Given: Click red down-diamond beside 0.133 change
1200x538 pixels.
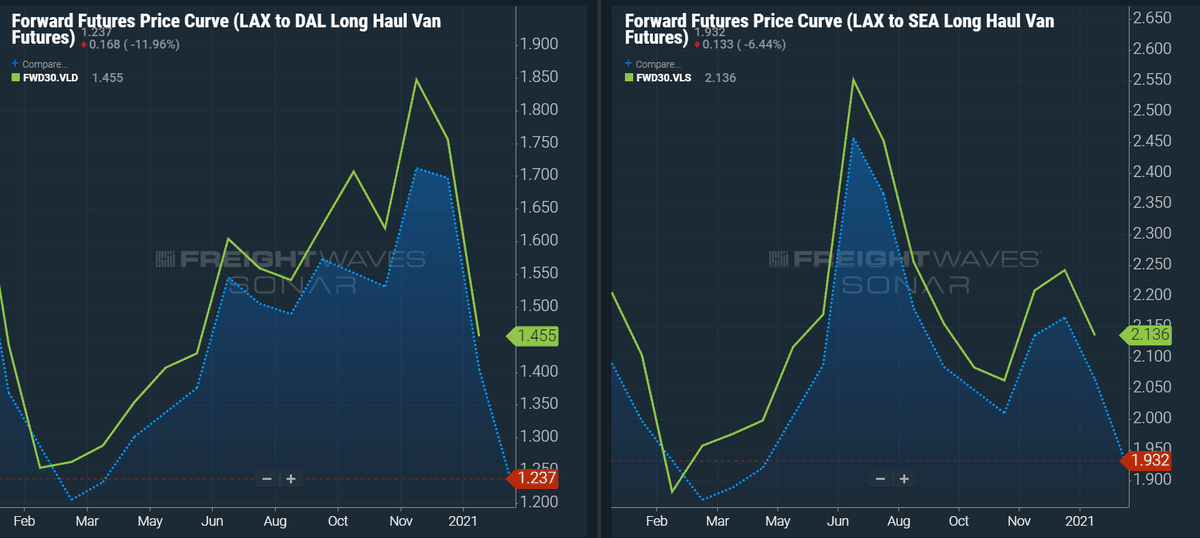Looking at the screenshot, I should tap(698, 44).
